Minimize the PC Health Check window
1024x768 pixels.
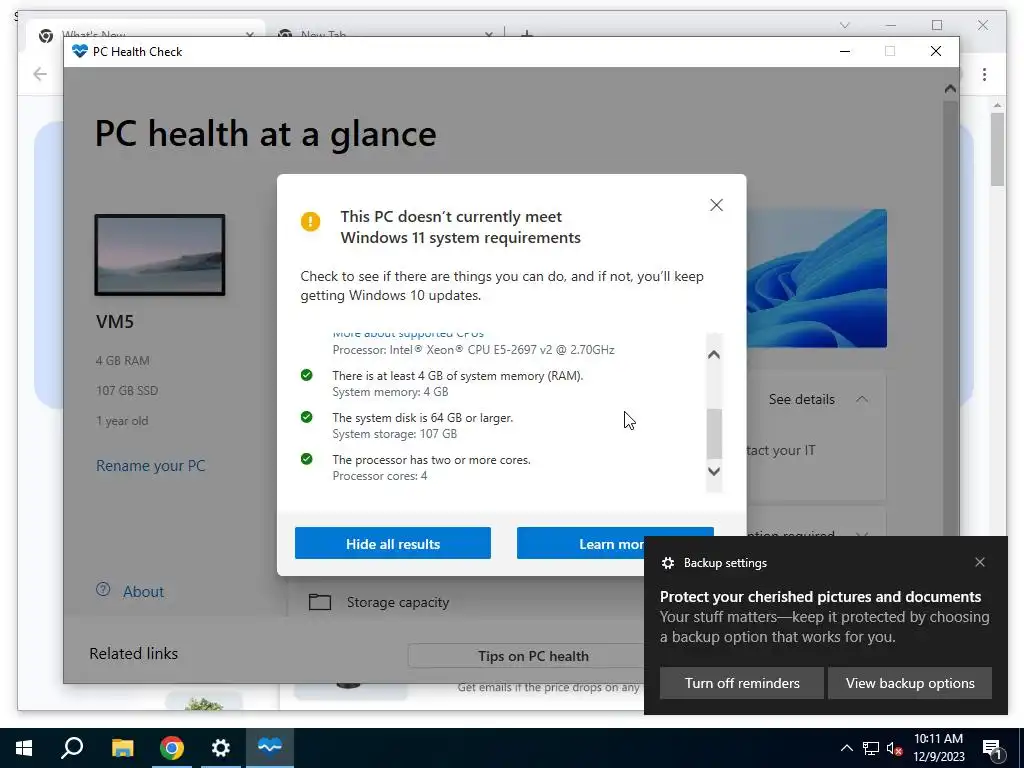[844, 52]
